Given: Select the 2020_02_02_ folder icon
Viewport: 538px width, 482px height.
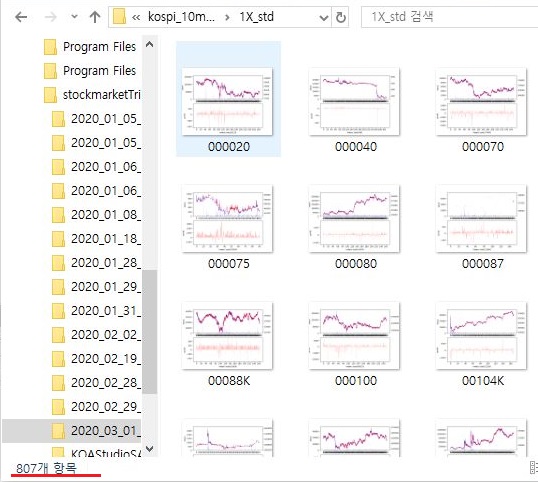Looking at the screenshot, I should [58, 335].
